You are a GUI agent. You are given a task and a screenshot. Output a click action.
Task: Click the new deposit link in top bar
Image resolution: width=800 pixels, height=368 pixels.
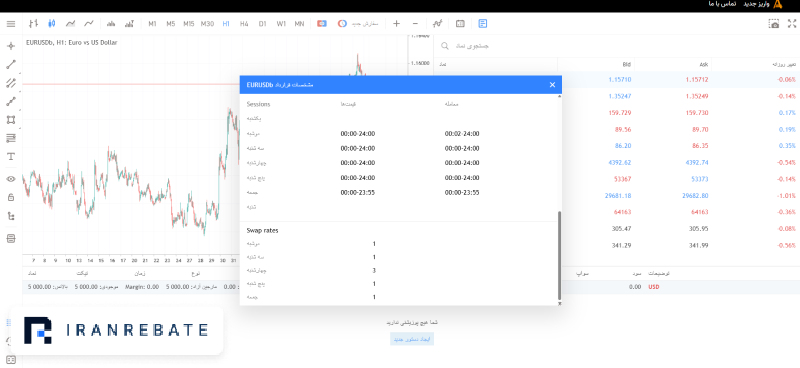(756, 4)
